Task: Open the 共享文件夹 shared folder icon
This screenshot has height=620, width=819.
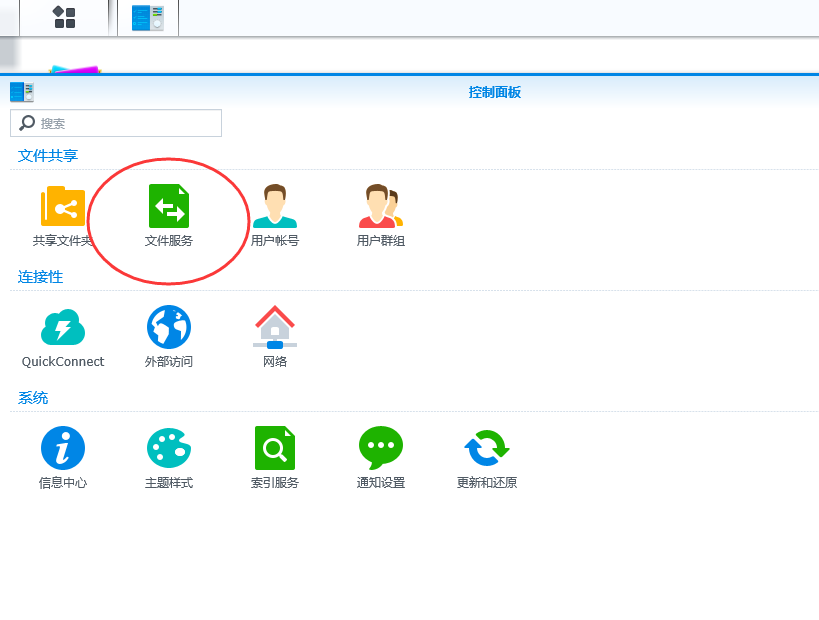Action: (x=63, y=206)
